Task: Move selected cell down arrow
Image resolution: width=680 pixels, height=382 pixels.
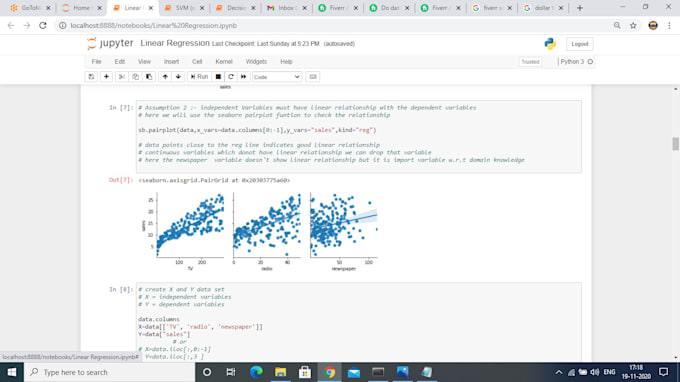Action: click(178, 77)
